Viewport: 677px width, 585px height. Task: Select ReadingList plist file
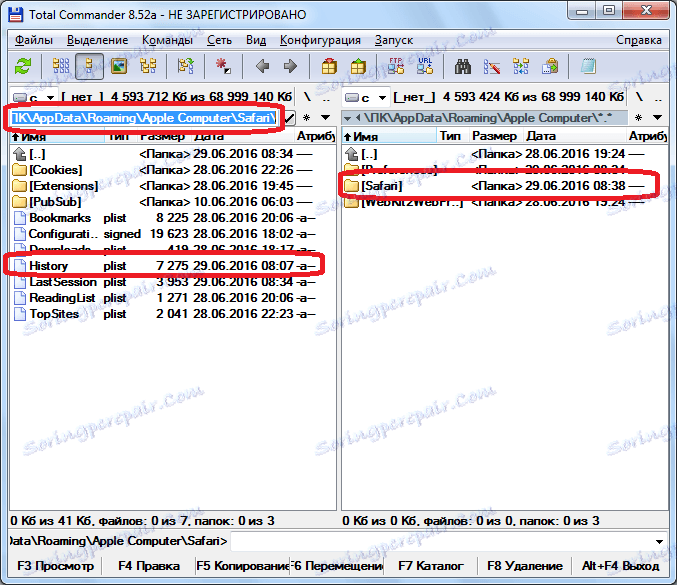[x=173, y=298]
